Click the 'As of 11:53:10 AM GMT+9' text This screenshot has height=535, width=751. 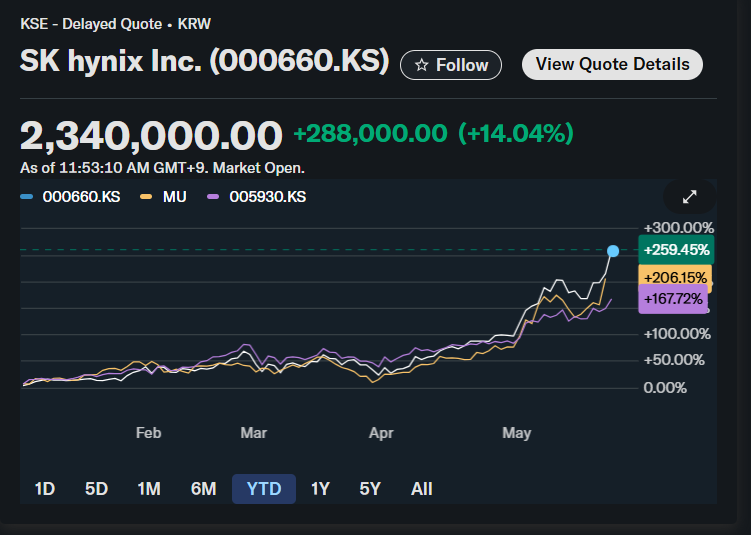click(114, 168)
